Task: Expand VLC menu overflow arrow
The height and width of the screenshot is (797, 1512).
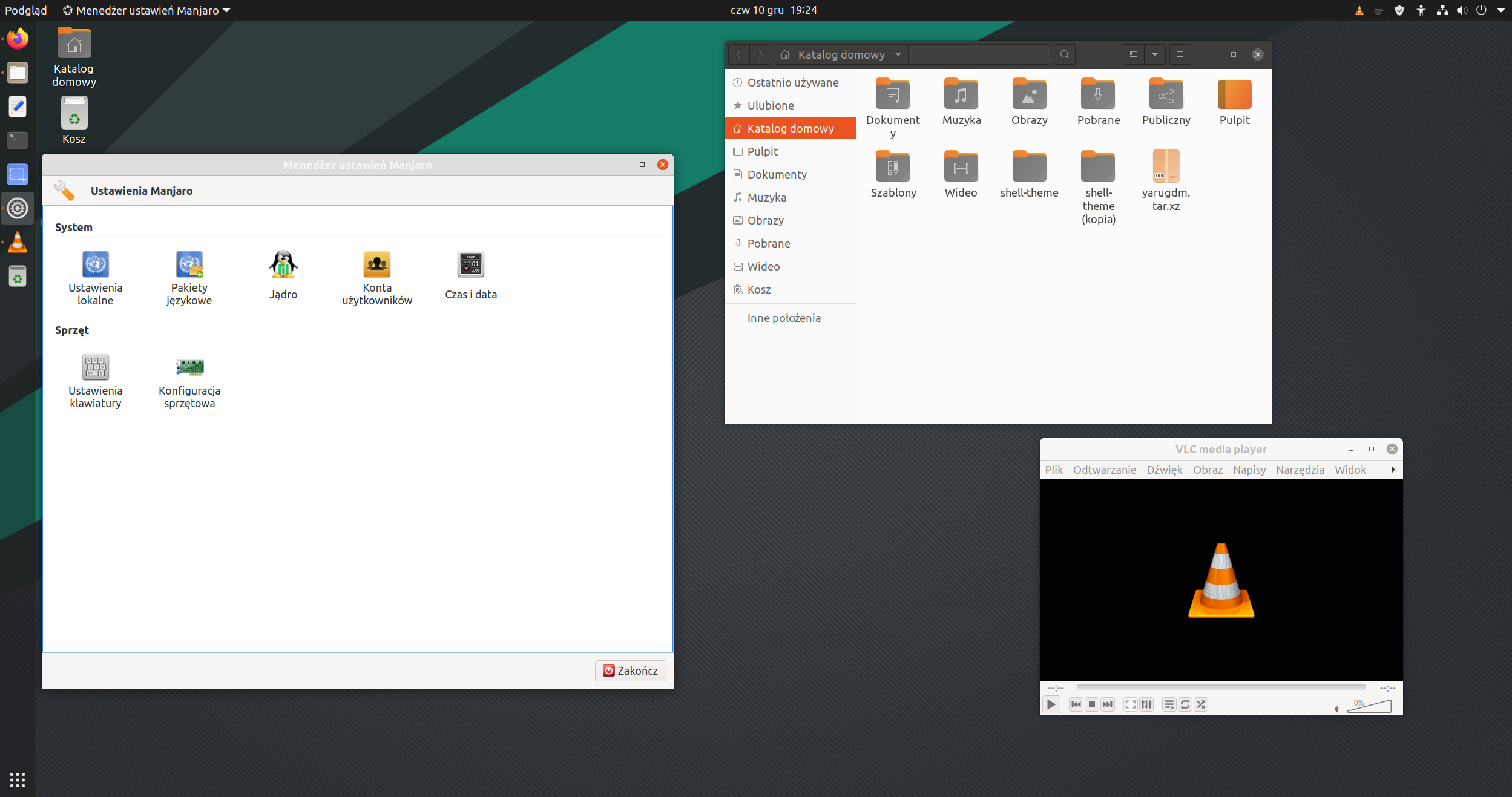Action: tap(1393, 470)
